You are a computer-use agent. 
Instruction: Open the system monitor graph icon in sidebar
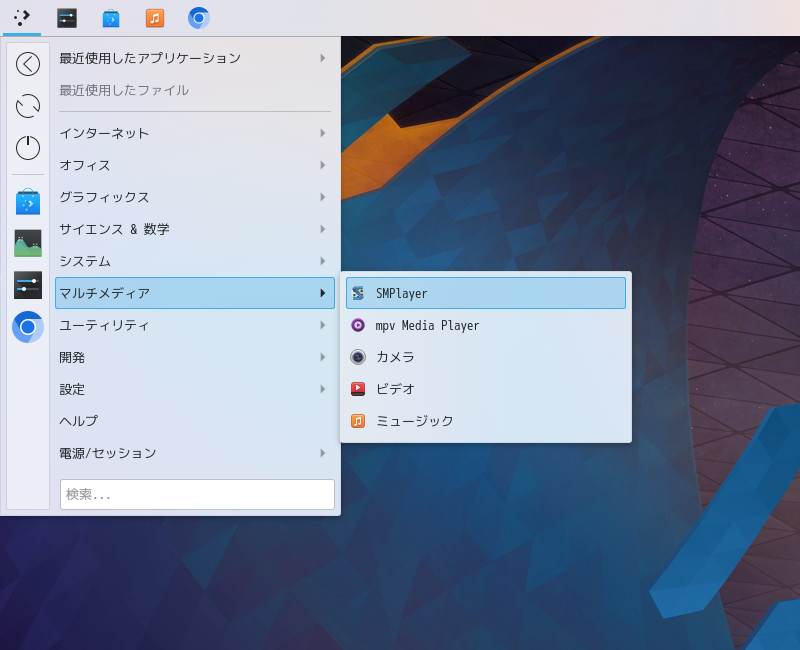point(28,243)
